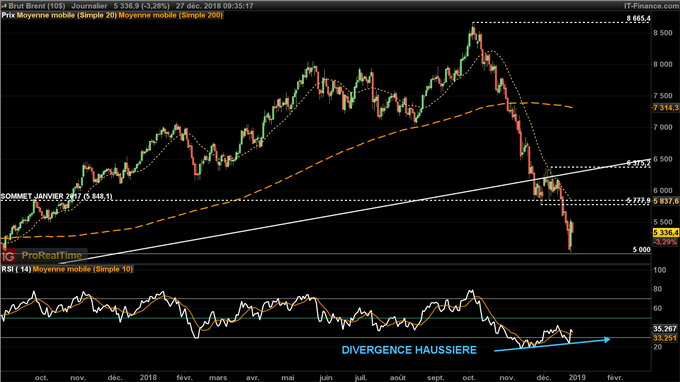Click the 8 665,4 high price label
This screenshot has height=382, width=680.
(x=638, y=19)
